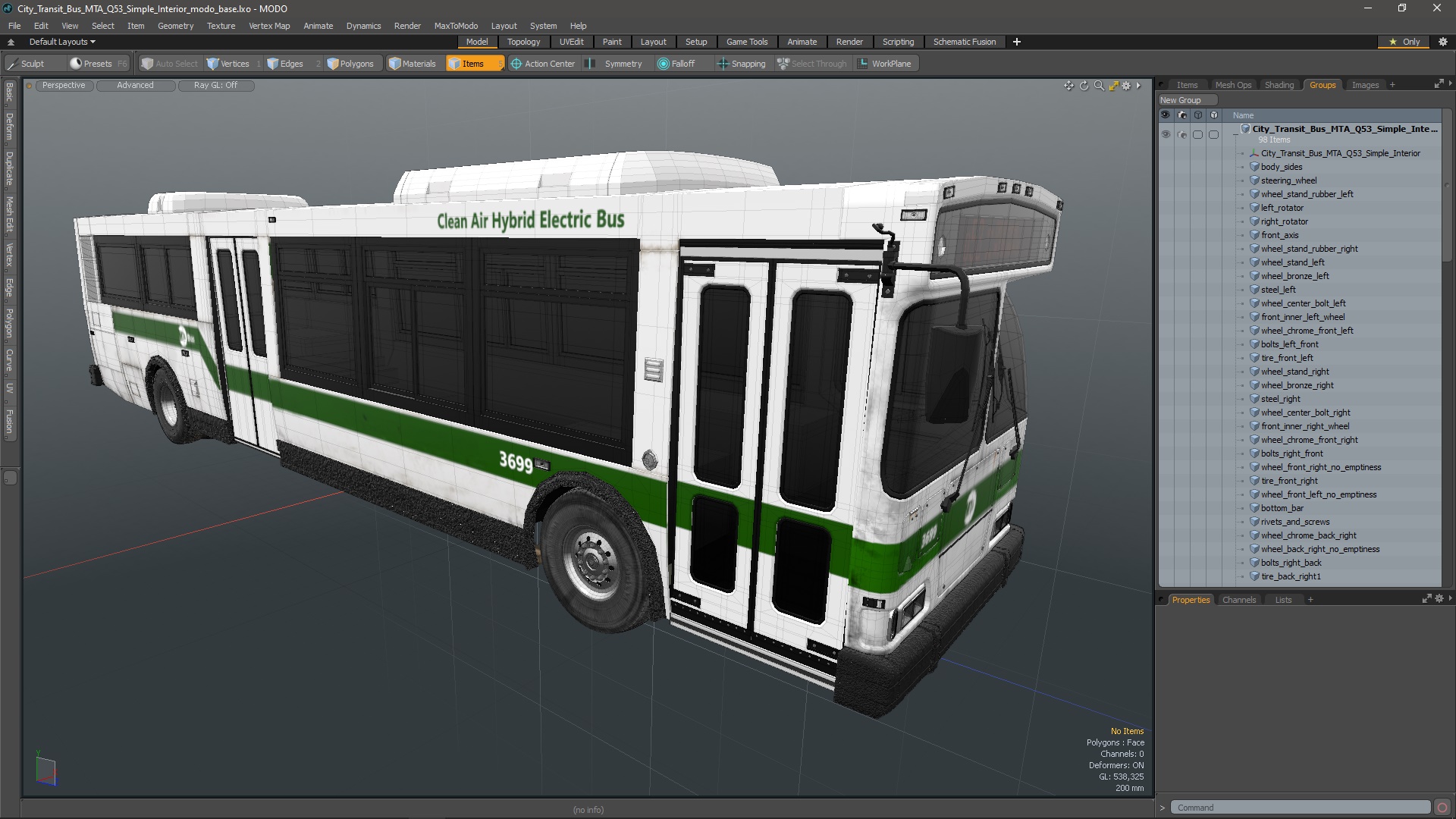Switch to the Shading panel tab
Viewport: 1456px width, 819px height.
pos(1279,85)
